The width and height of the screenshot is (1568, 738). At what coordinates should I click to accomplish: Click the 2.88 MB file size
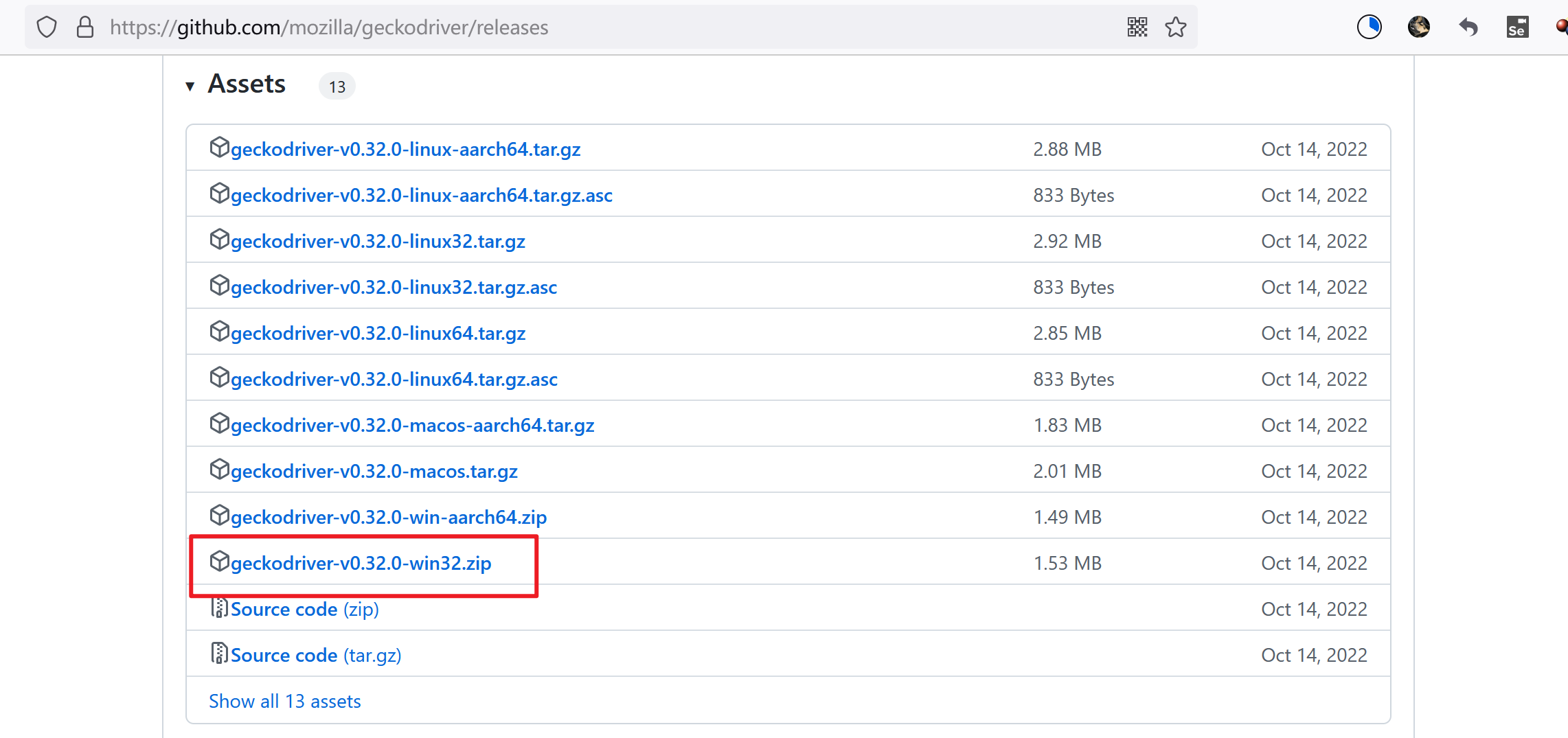point(1067,149)
